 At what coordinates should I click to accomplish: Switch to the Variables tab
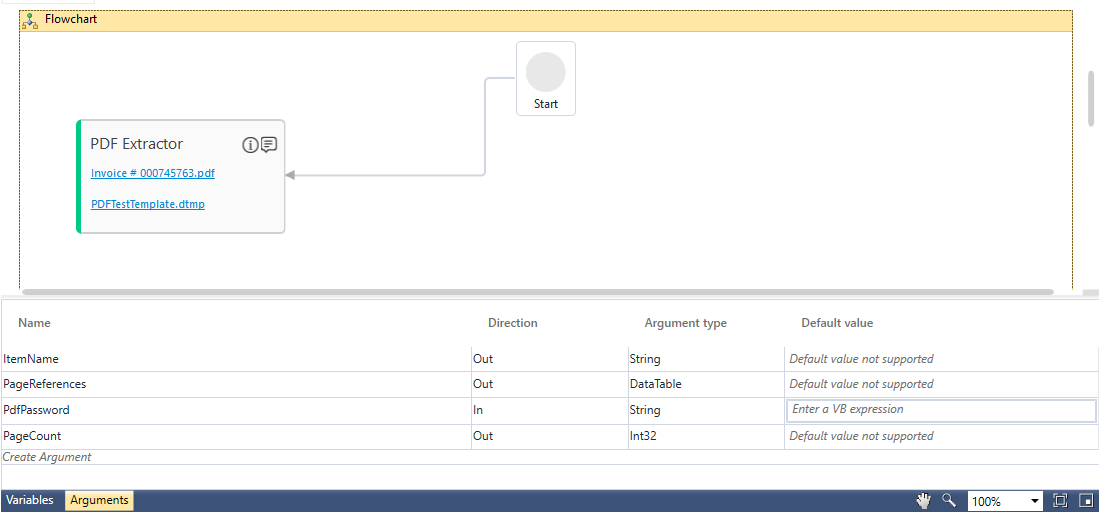pos(30,500)
